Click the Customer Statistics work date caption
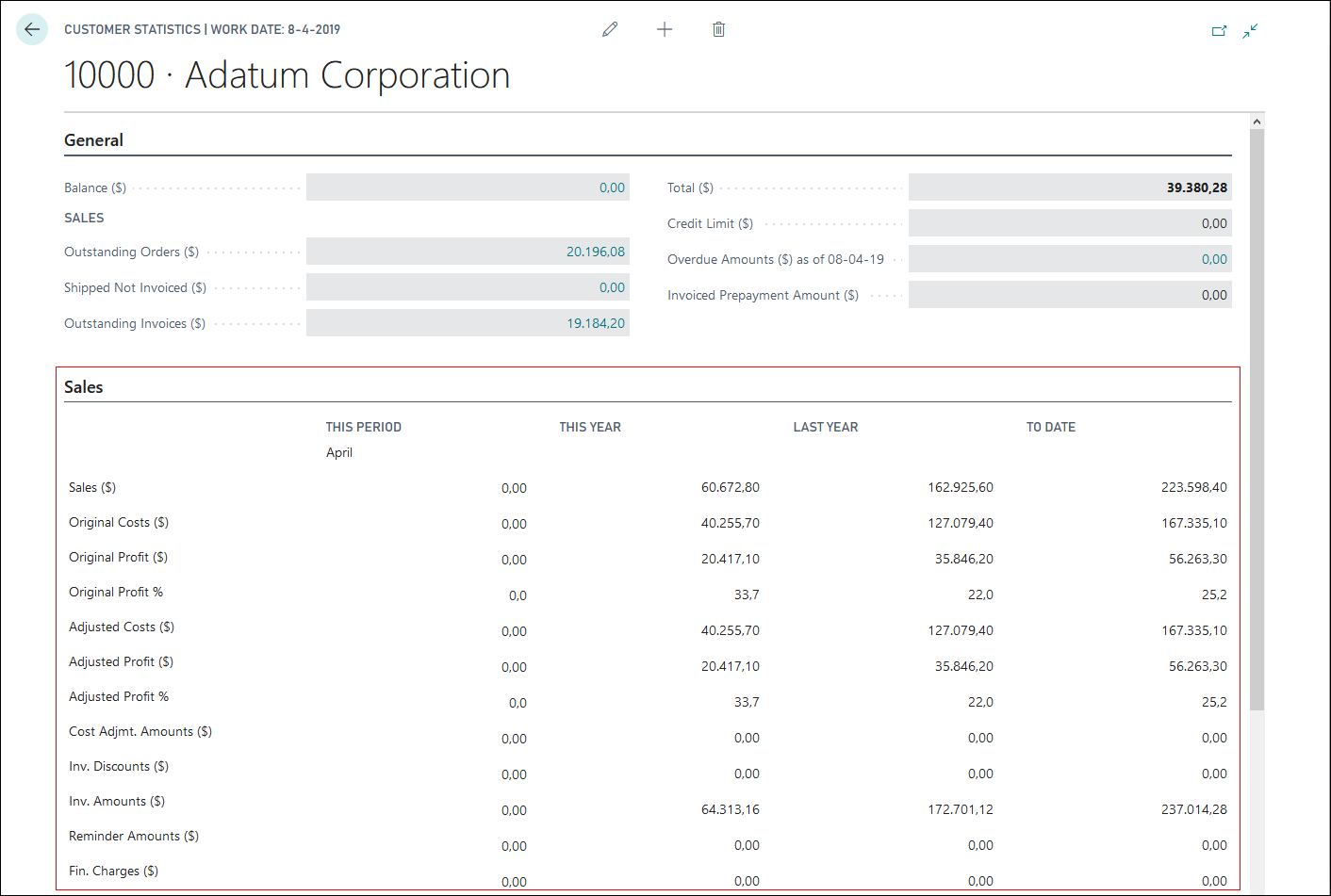1331x896 pixels. click(x=202, y=30)
